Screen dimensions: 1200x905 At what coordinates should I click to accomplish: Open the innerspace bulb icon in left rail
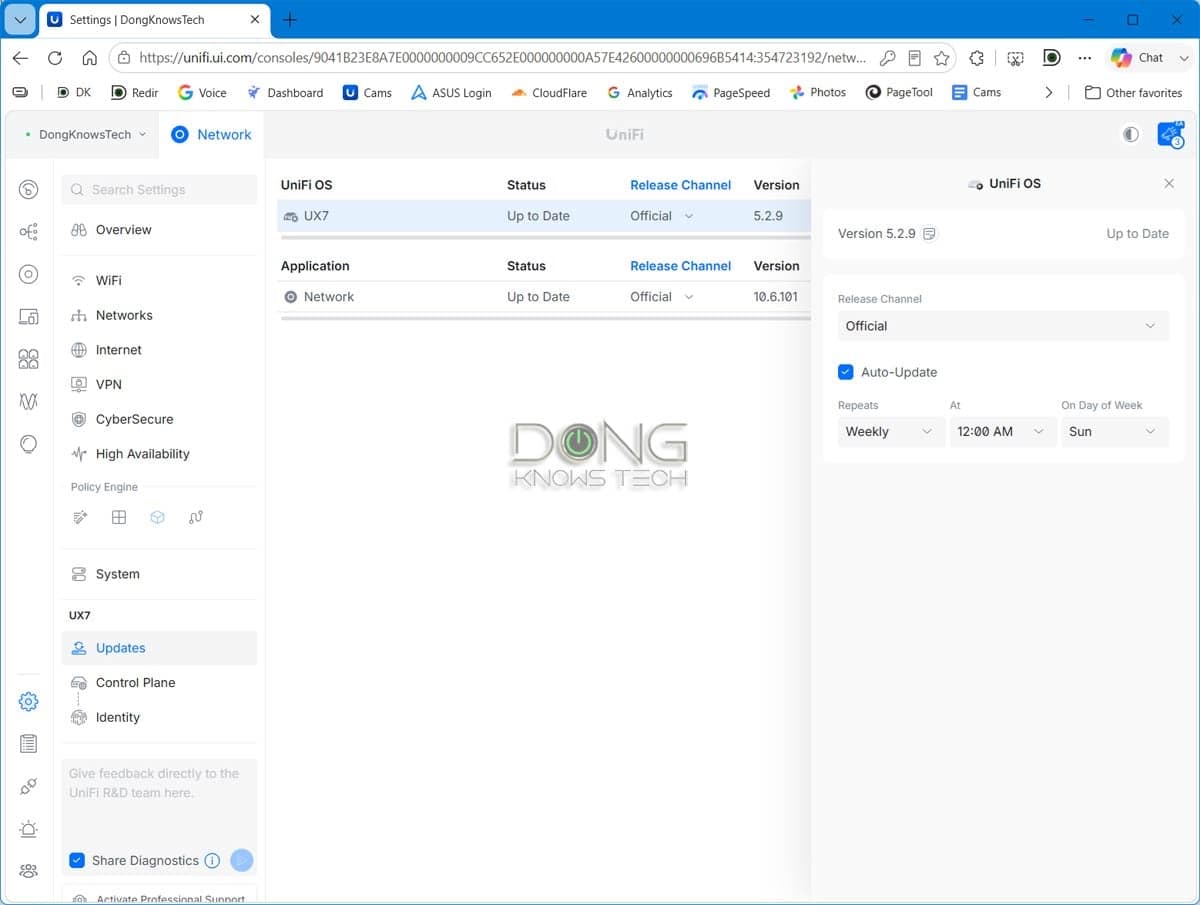click(x=28, y=444)
